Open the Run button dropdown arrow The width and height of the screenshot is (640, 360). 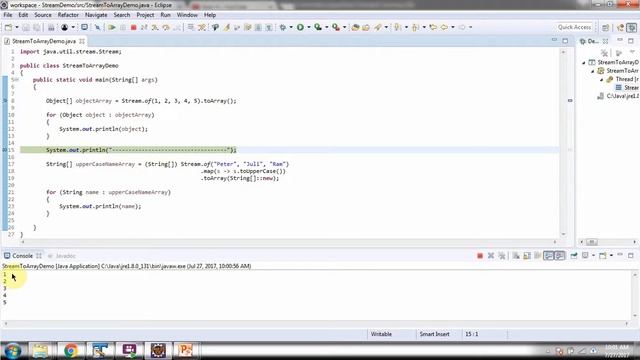(x=309, y=27)
